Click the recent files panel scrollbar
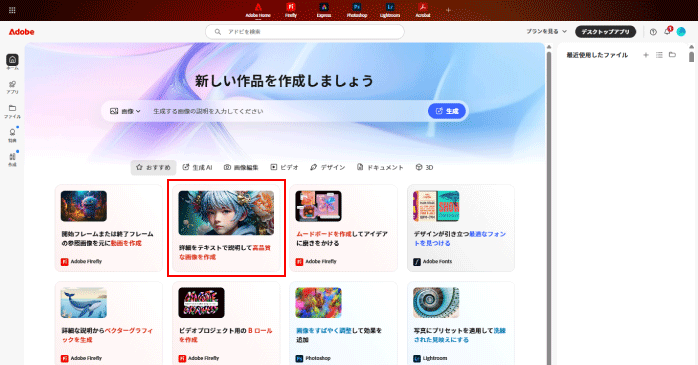The image size is (698, 365). 691,57
